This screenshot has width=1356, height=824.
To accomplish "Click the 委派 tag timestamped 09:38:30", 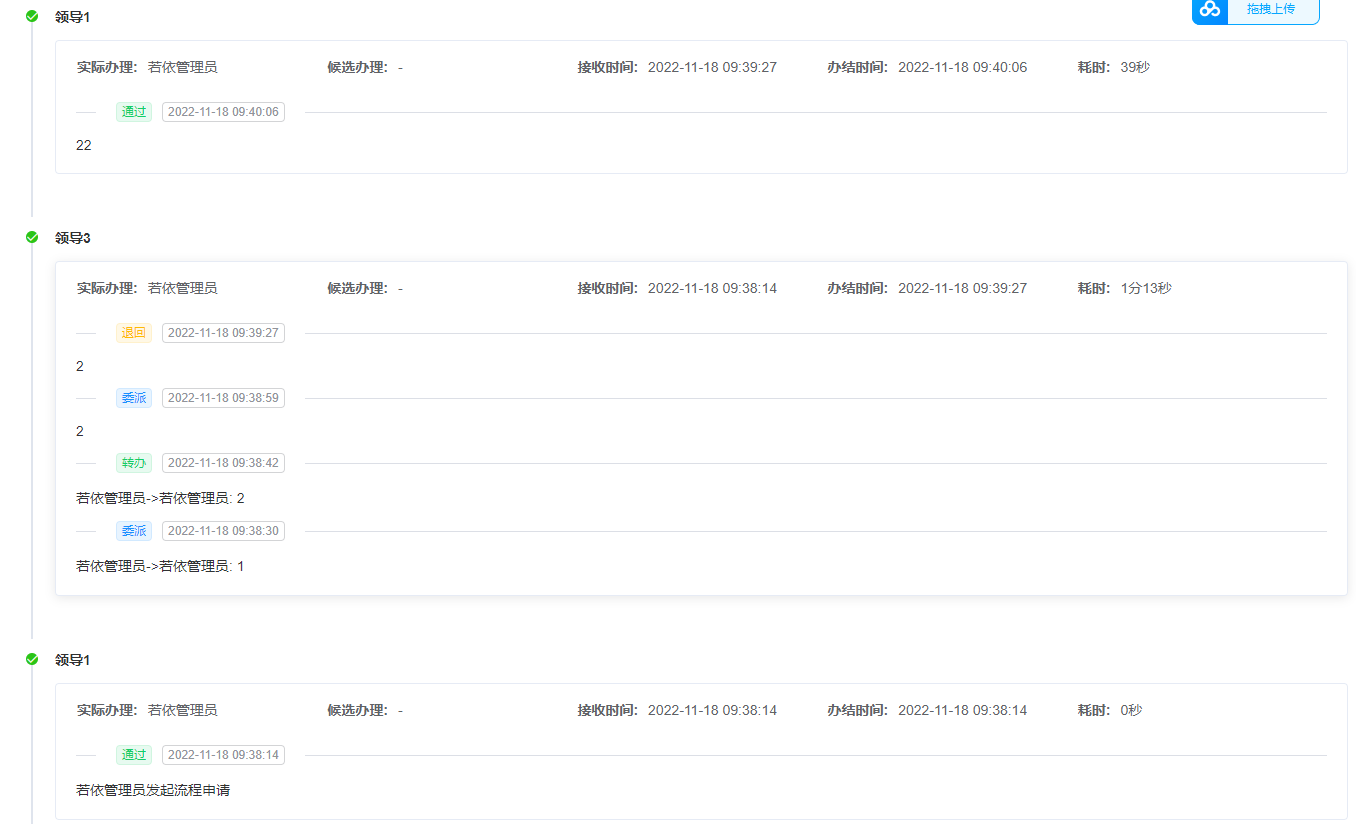I will [134, 531].
